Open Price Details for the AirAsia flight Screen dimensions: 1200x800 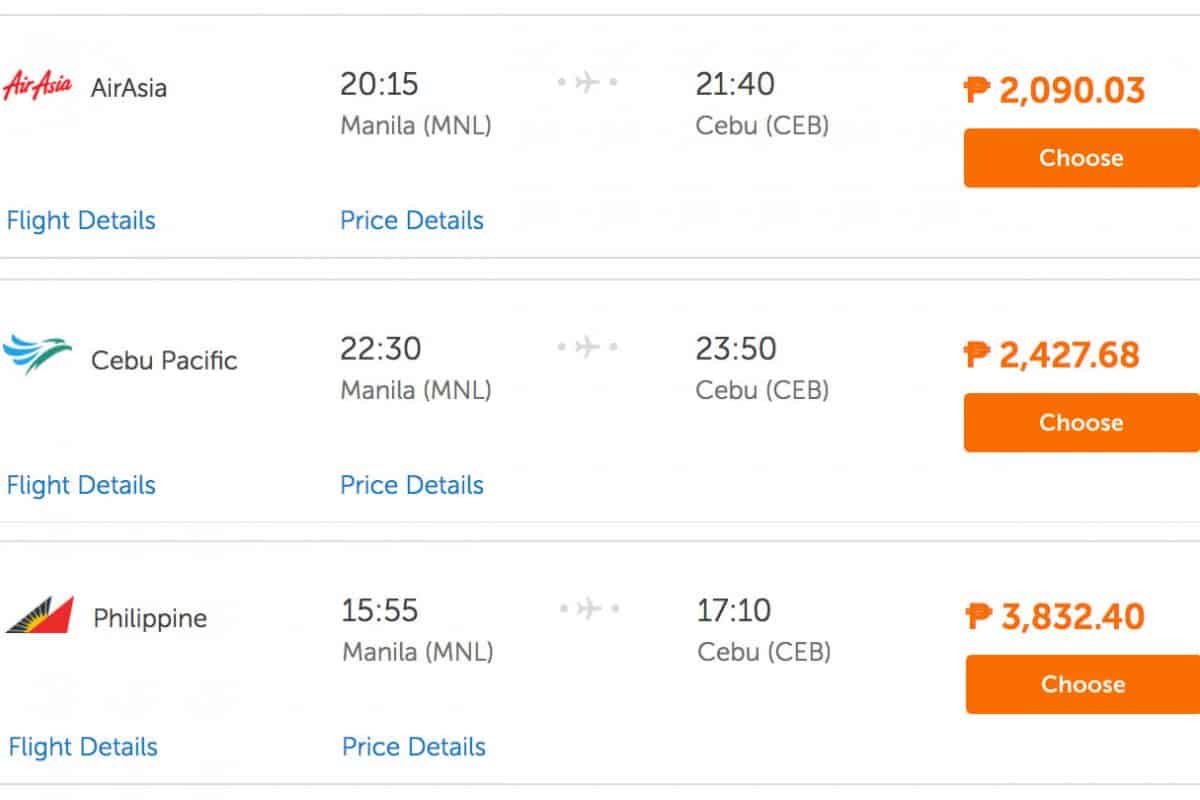[x=412, y=220]
